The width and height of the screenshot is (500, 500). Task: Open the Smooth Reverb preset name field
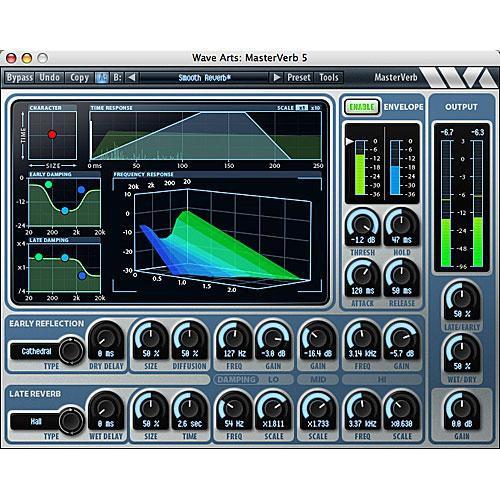[x=204, y=78]
